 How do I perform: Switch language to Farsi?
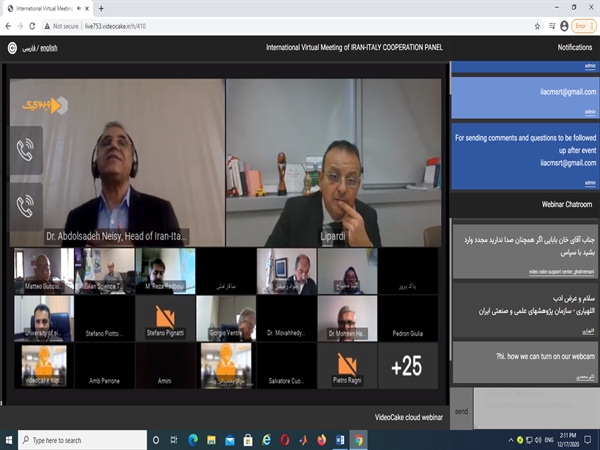coord(29,48)
